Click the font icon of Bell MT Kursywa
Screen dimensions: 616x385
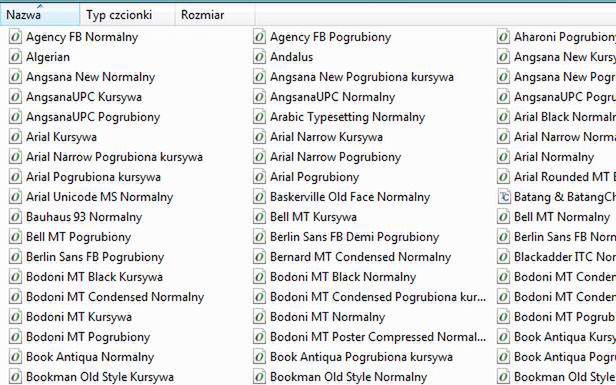click(259, 217)
